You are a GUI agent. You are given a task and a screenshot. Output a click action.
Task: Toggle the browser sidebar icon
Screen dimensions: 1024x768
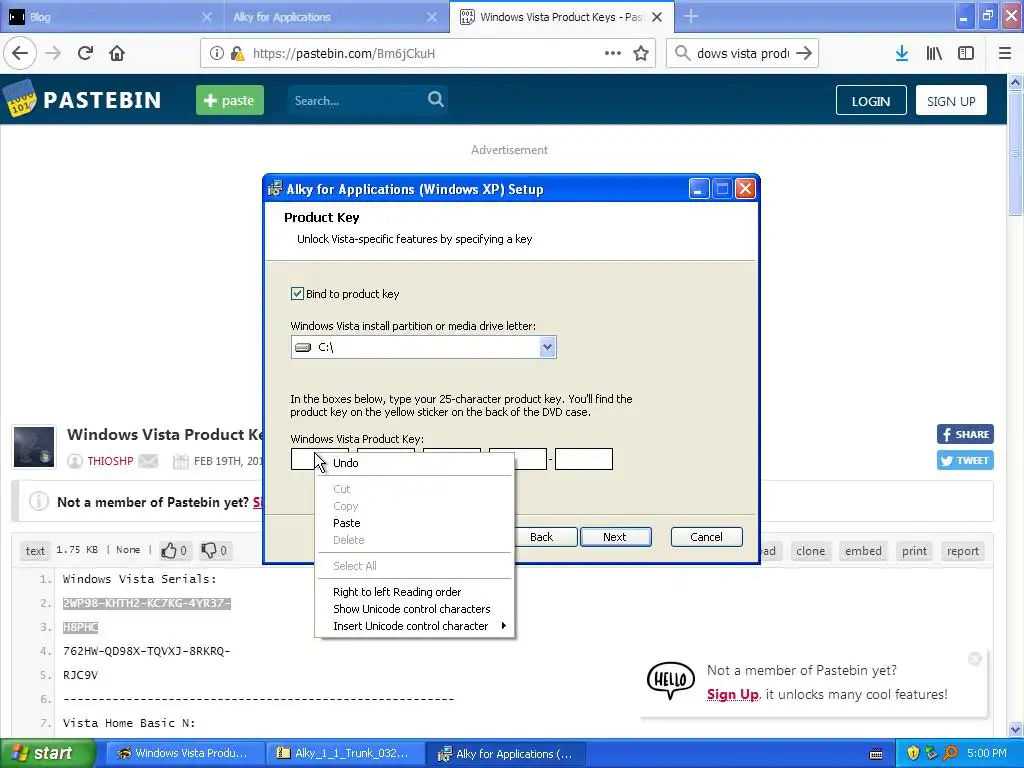tap(966, 54)
